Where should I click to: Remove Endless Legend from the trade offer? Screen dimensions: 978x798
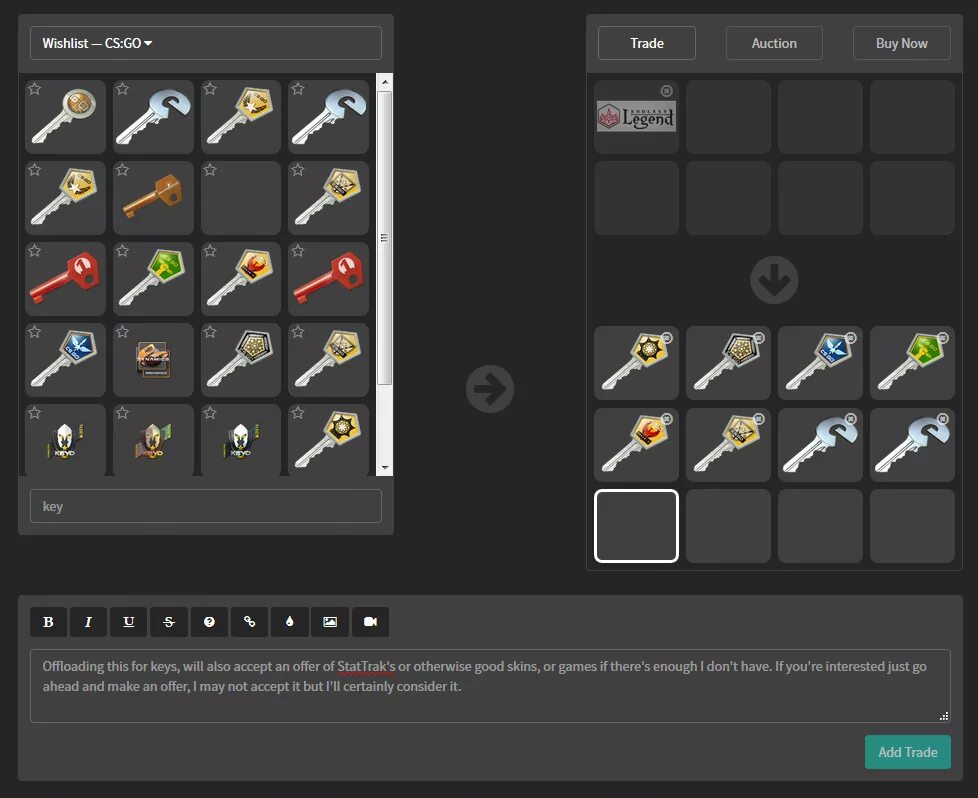667,91
